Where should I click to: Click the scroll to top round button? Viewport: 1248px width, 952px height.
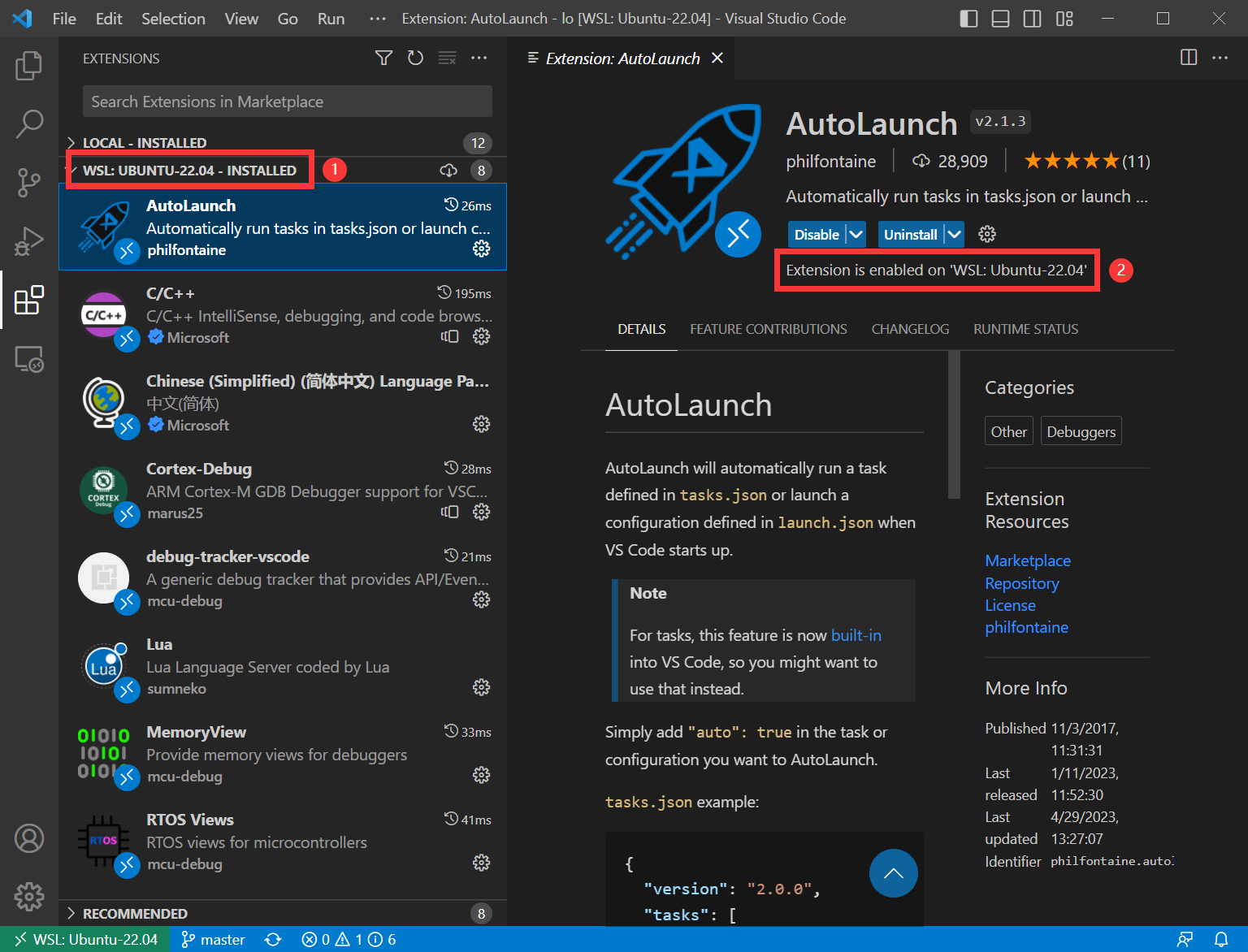click(894, 873)
